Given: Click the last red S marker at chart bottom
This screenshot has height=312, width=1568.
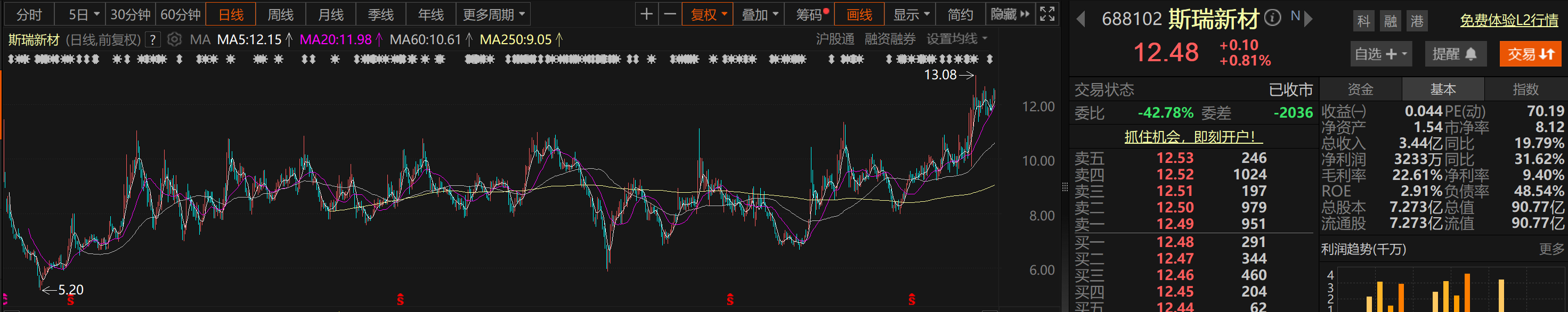Looking at the screenshot, I should (911, 300).
